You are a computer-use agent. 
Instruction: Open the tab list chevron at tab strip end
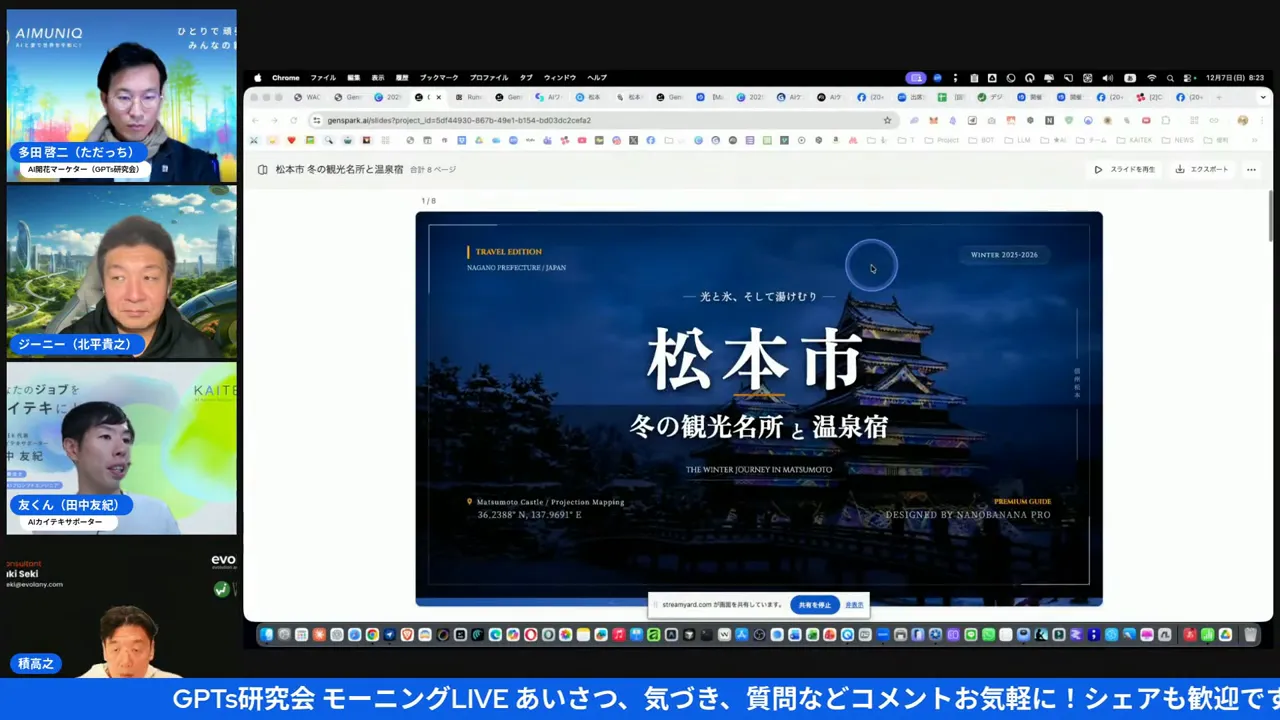click(1262, 97)
